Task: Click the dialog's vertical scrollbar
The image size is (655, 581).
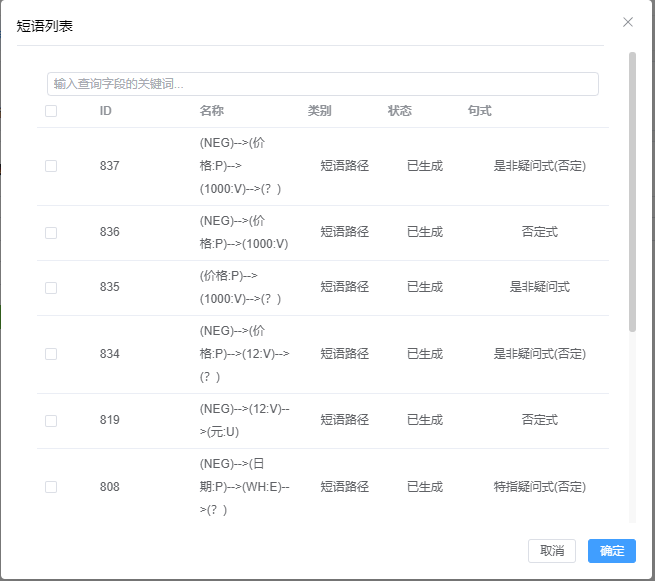Action: point(632,192)
